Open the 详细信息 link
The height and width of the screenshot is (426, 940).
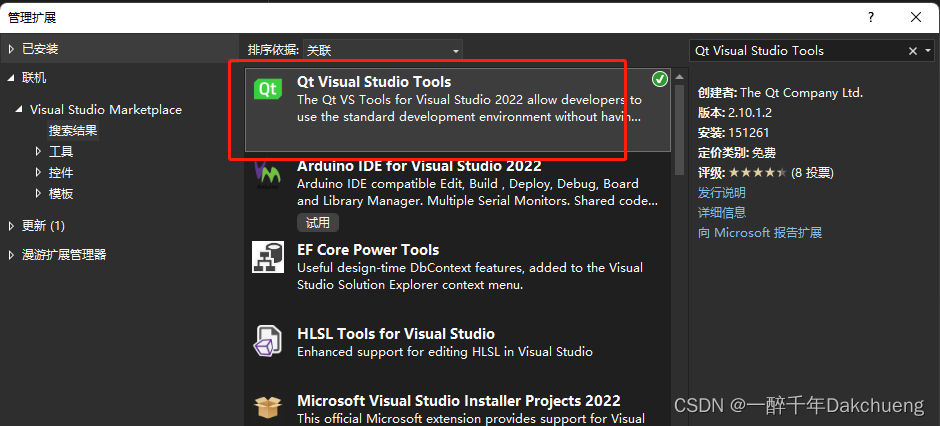coord(722,213)
